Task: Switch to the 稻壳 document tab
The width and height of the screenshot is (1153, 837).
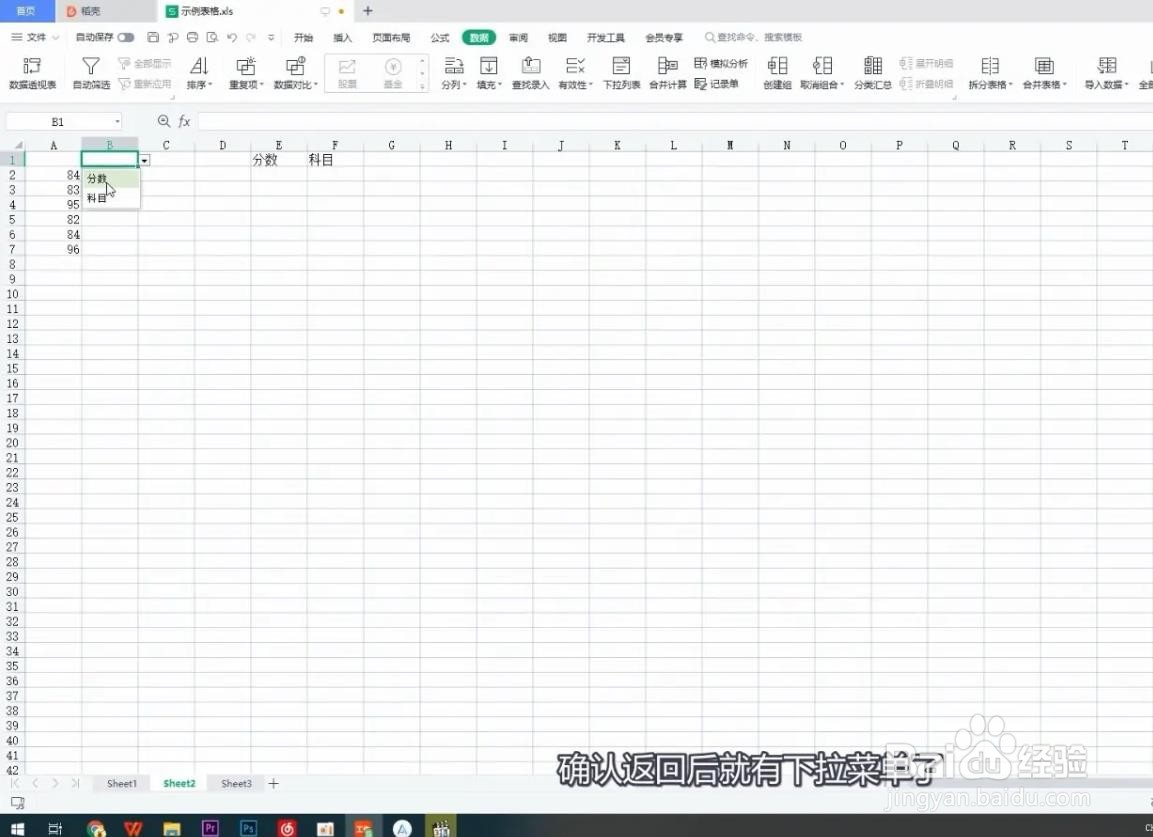Action: point(106,11)
